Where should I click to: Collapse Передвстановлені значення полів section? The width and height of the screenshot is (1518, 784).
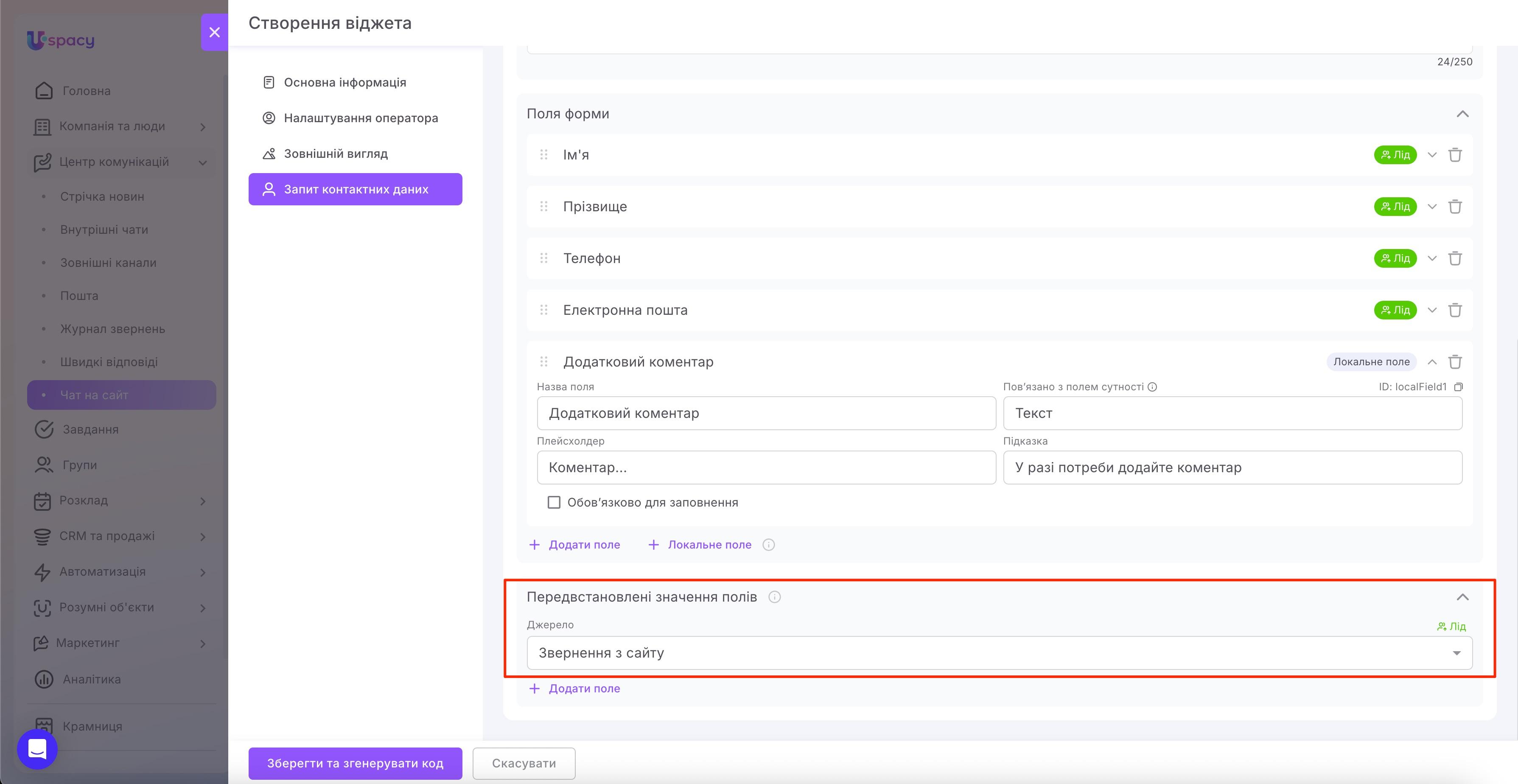(1462, 597)
